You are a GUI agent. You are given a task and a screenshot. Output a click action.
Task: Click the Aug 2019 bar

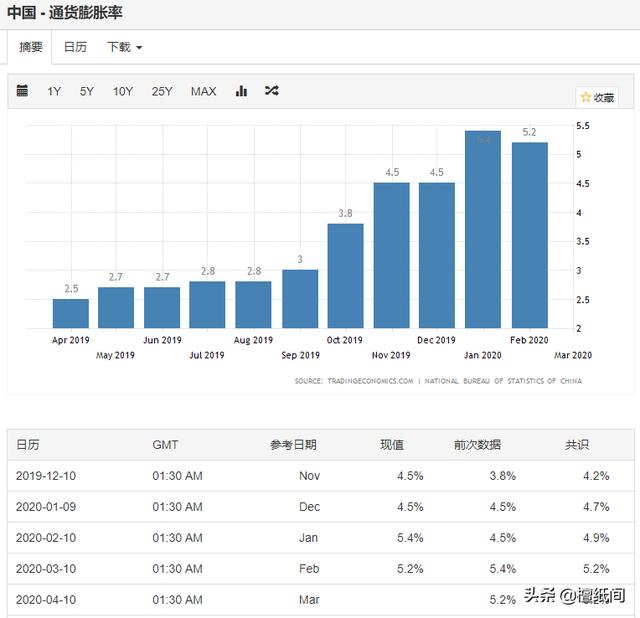pos(253,305)
